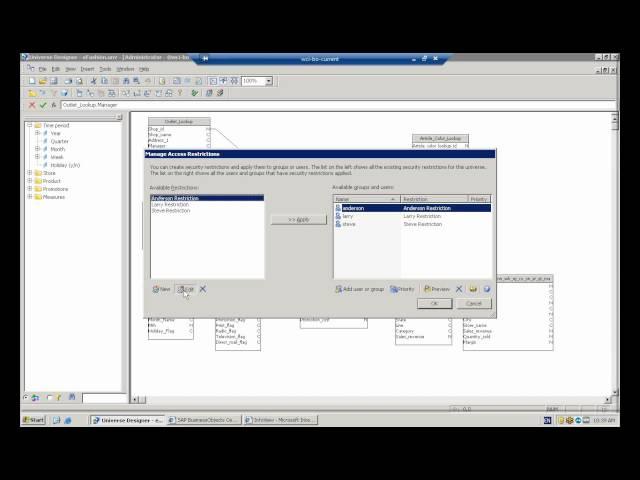Screen dimensions: 640x480
Task: Expand the Product class folder
Action: coord(30,181)
